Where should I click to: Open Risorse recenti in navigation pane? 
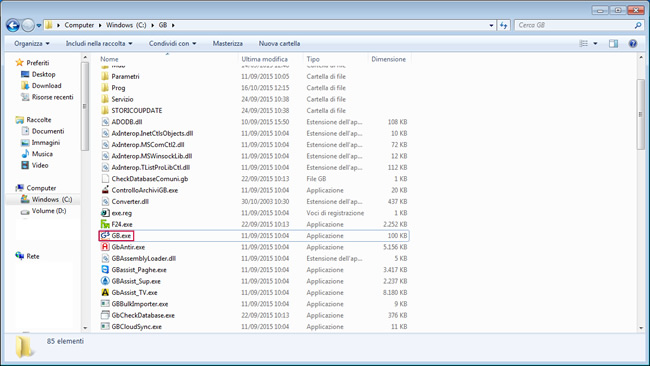click(52, 97)
